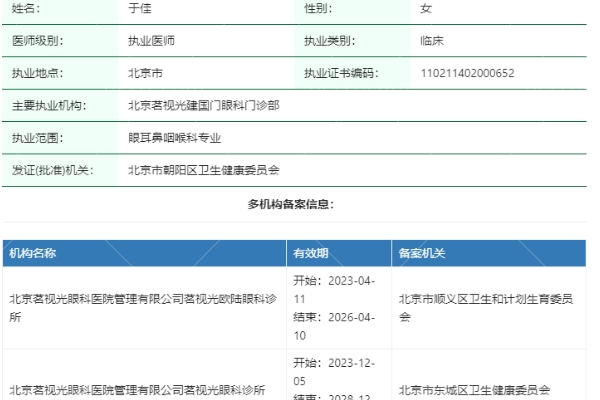The image size is (600, 400).
Task: Click 北京市朝阳区卫生健康委员会 issuing authority
Action: click(203, 169)
